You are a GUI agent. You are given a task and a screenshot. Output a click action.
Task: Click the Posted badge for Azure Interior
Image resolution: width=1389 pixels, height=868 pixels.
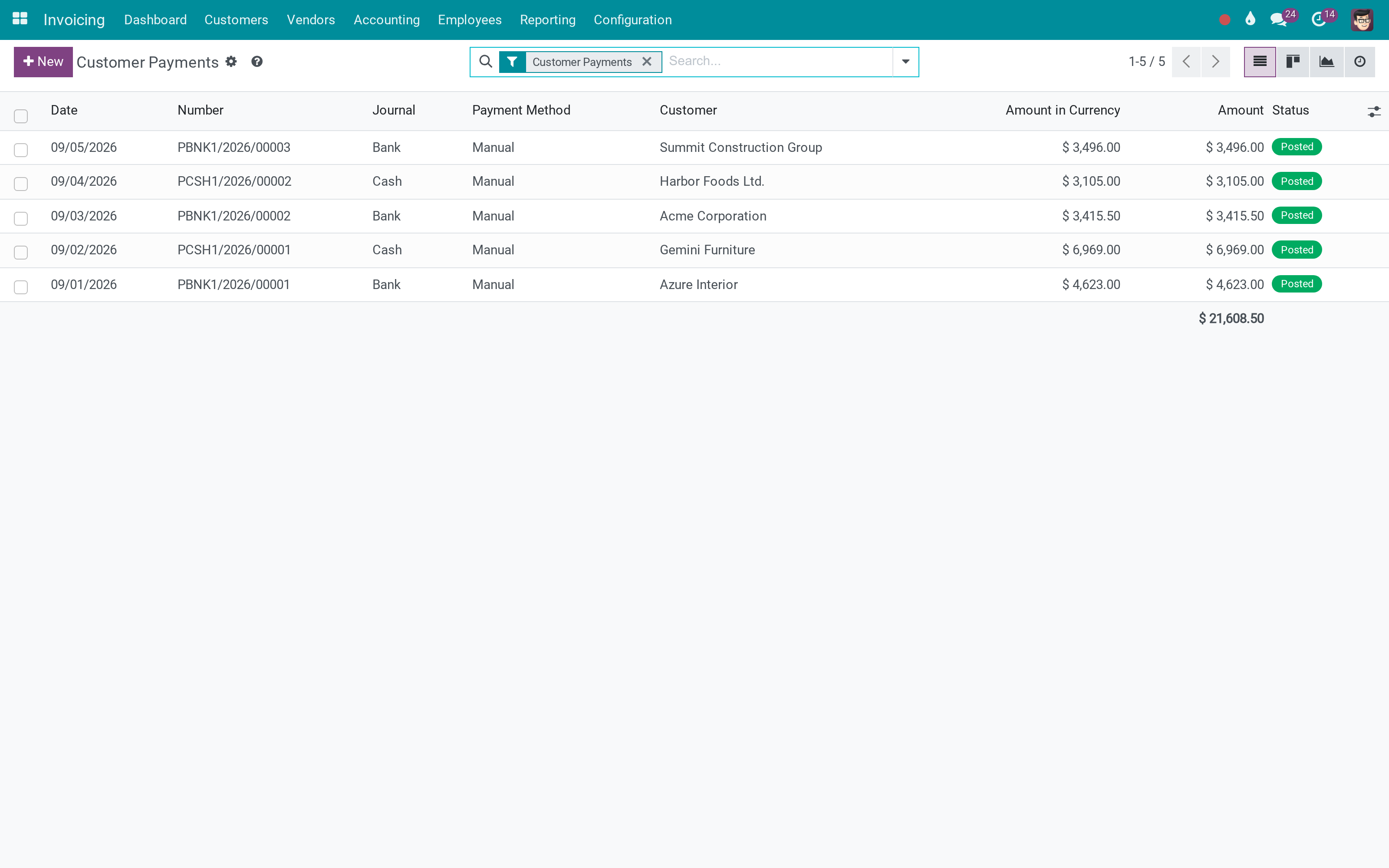click(1297, 284)
